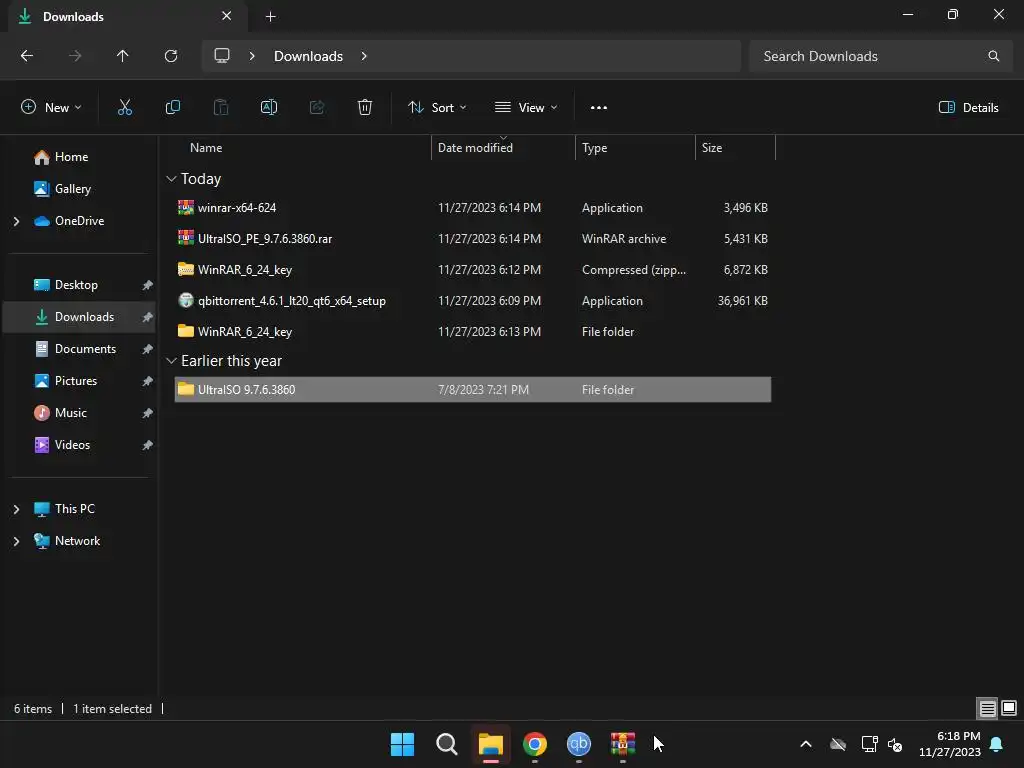Select the winrar-x64-624 application file
Screen dimensions: 1024x768
473,208
